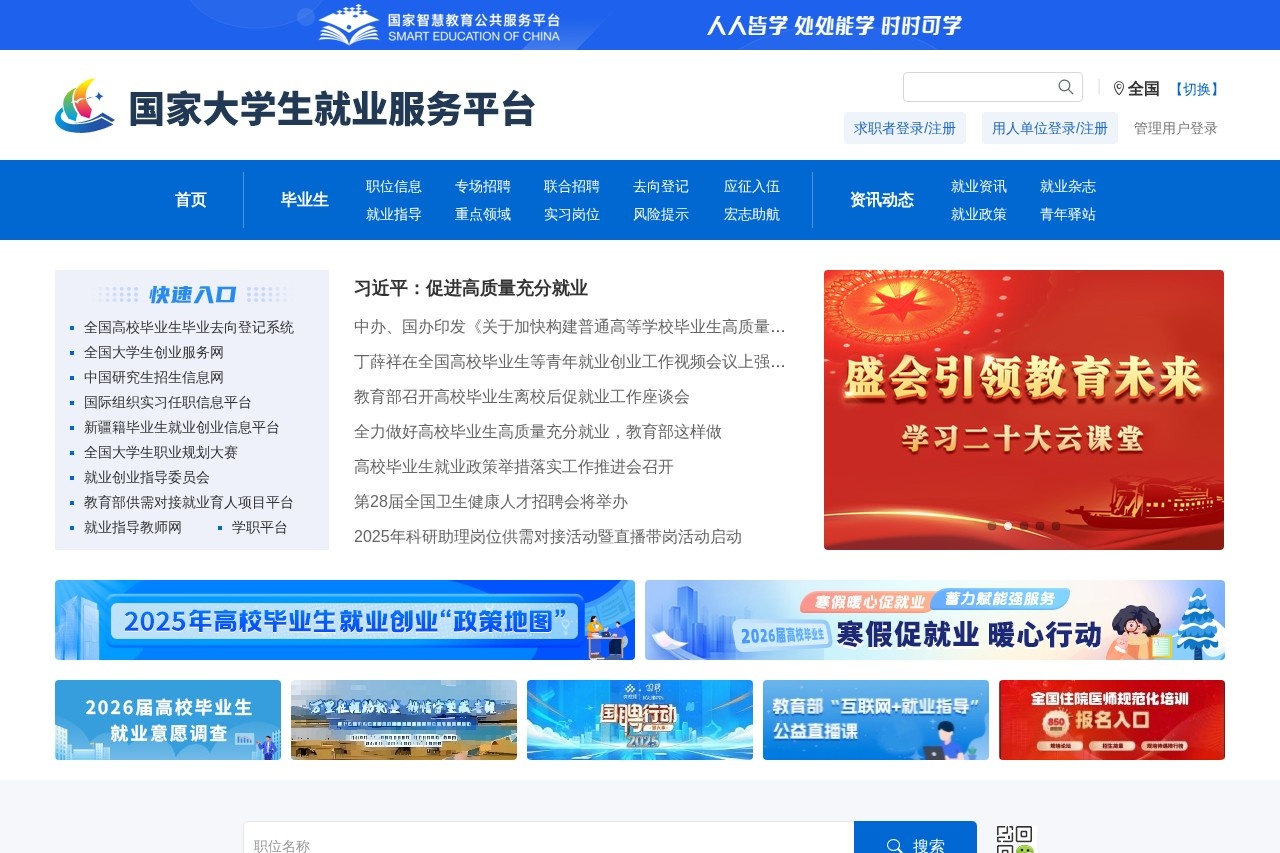Image resolution: width=1280 pixels, height=853 pixels.
Task: Open headline 习近平：促进高质量充分就业
Action: [x=471, y=288]
